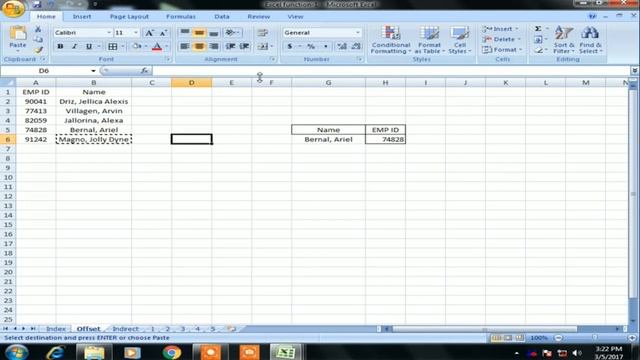Click Decrease Indent icon

[231, 47]
